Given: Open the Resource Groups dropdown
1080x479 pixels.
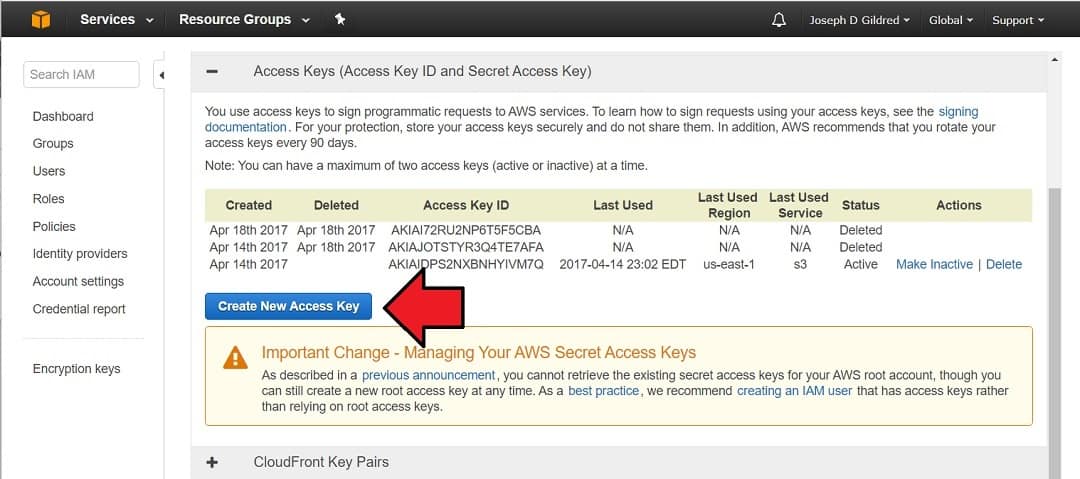Looking at the screenshot, I should [x=245, y=19].
